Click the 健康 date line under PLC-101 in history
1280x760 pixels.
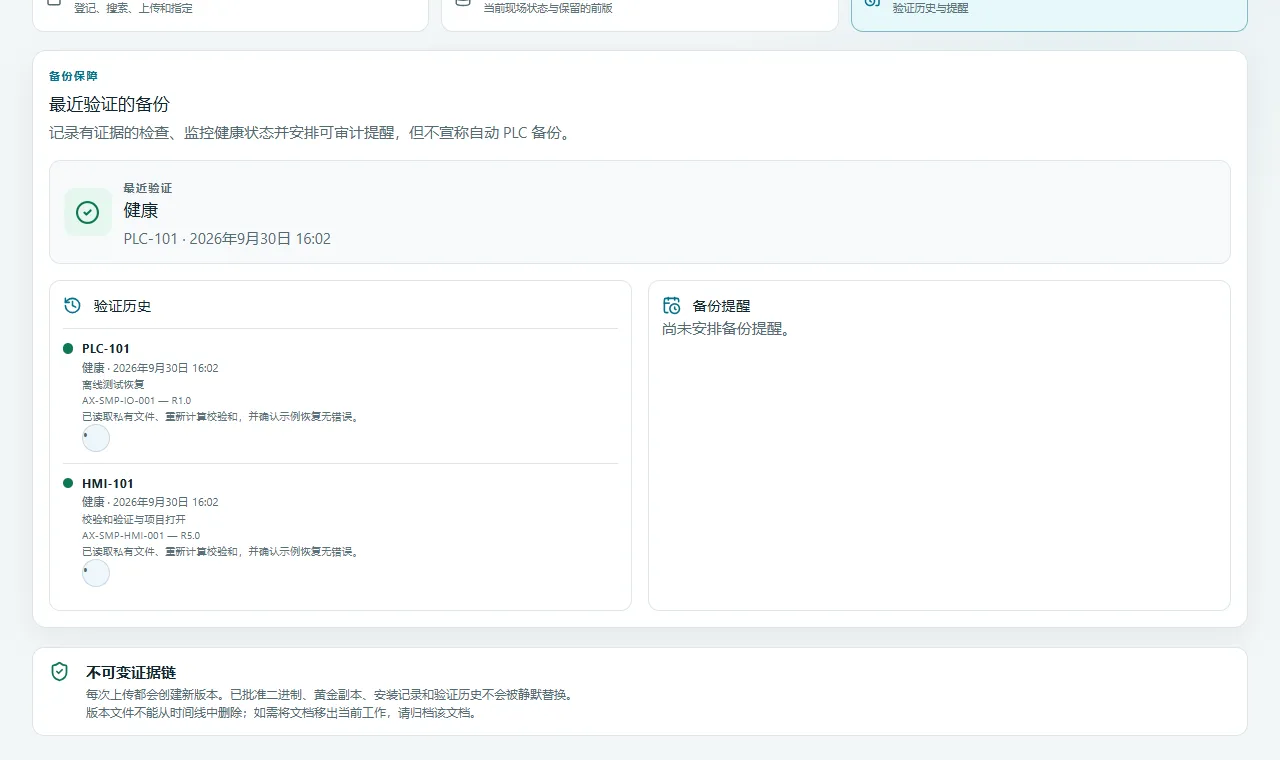pyautogui.click(x=150, y=368)
